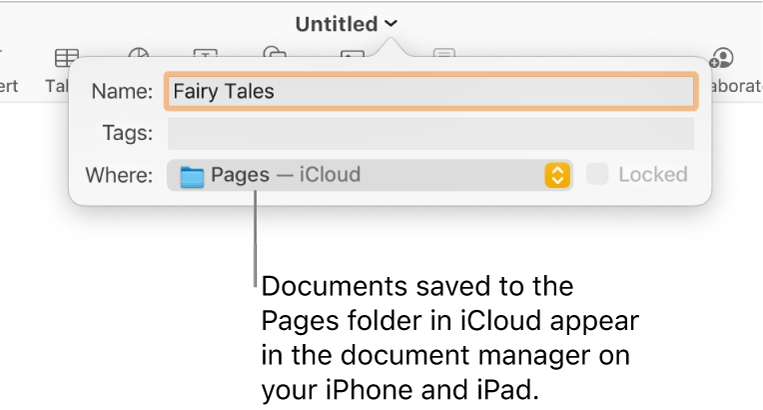Click the Comment icon in the toolbar

pyautogui.click(x=445, y=56)
